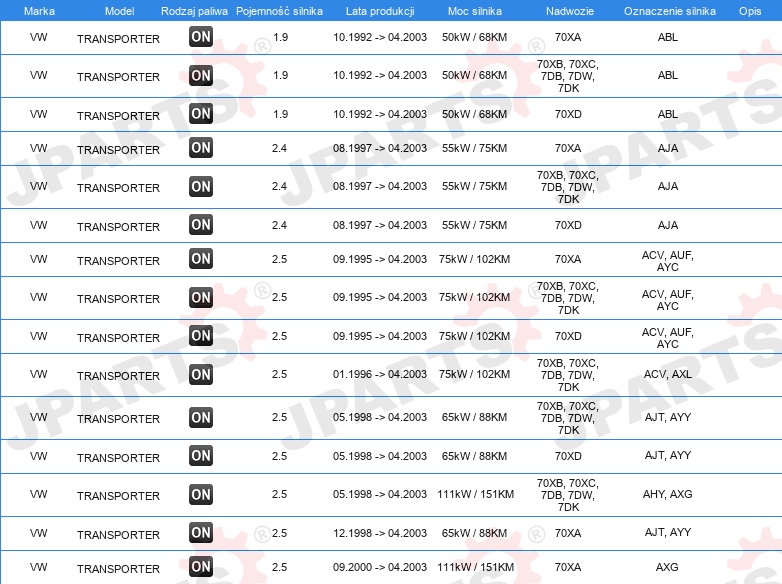
Task: Click the Opis column header
Action: [x=750, y=11]
